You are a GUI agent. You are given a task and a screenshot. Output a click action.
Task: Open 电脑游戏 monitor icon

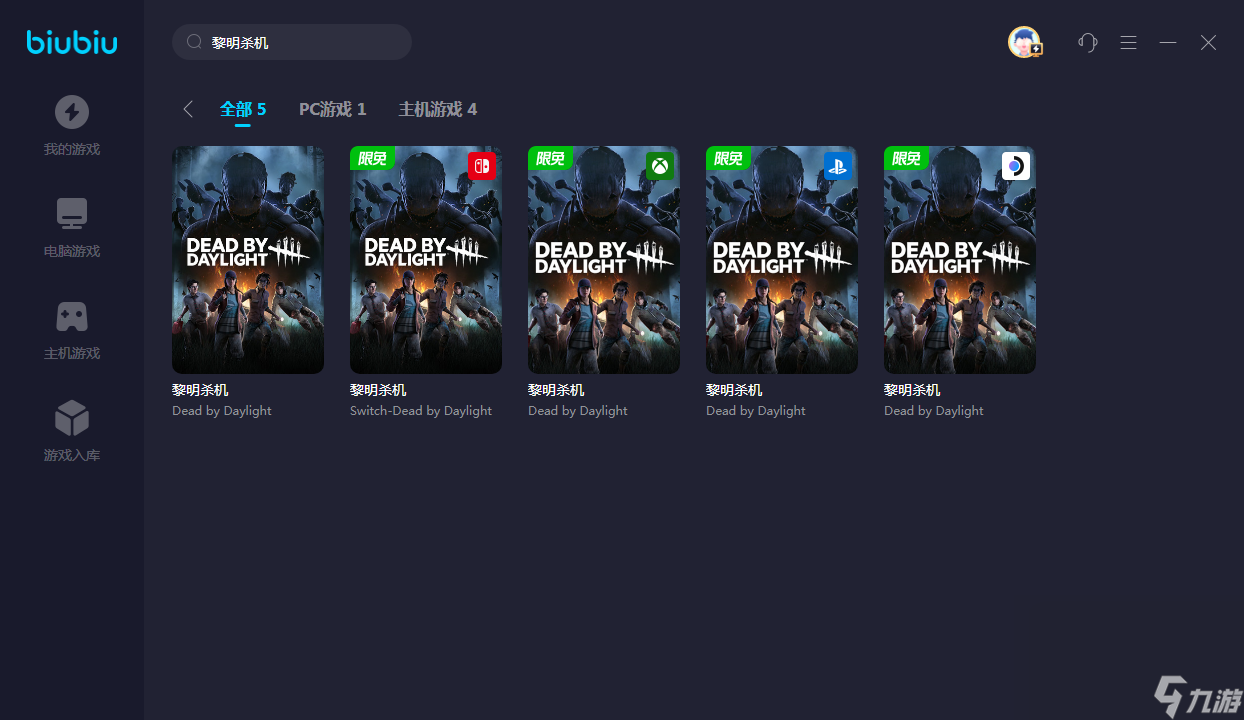click(x=72, y=214)
